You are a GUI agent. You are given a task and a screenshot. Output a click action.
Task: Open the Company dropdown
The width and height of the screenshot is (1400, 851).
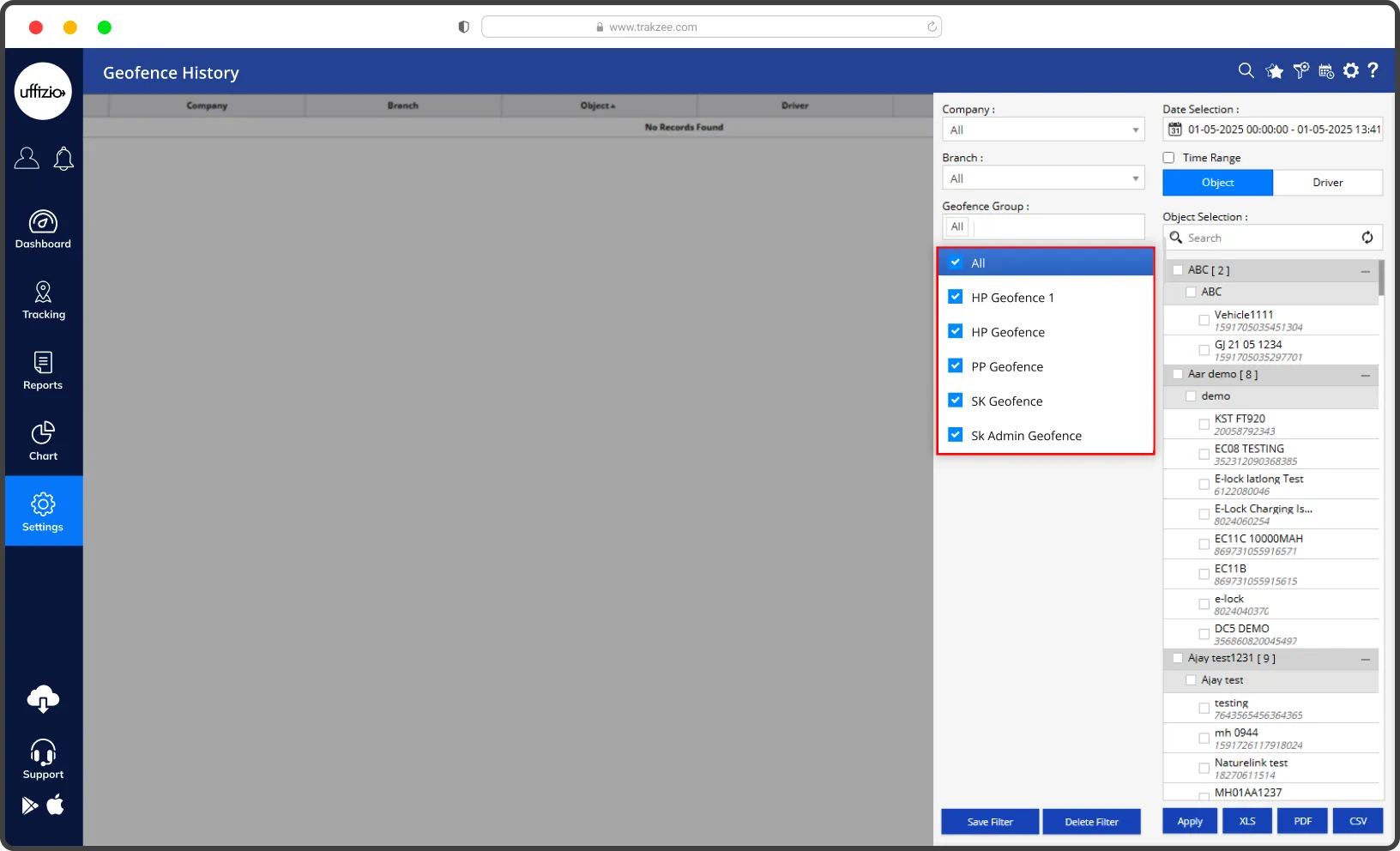[x=1042, y=130]
